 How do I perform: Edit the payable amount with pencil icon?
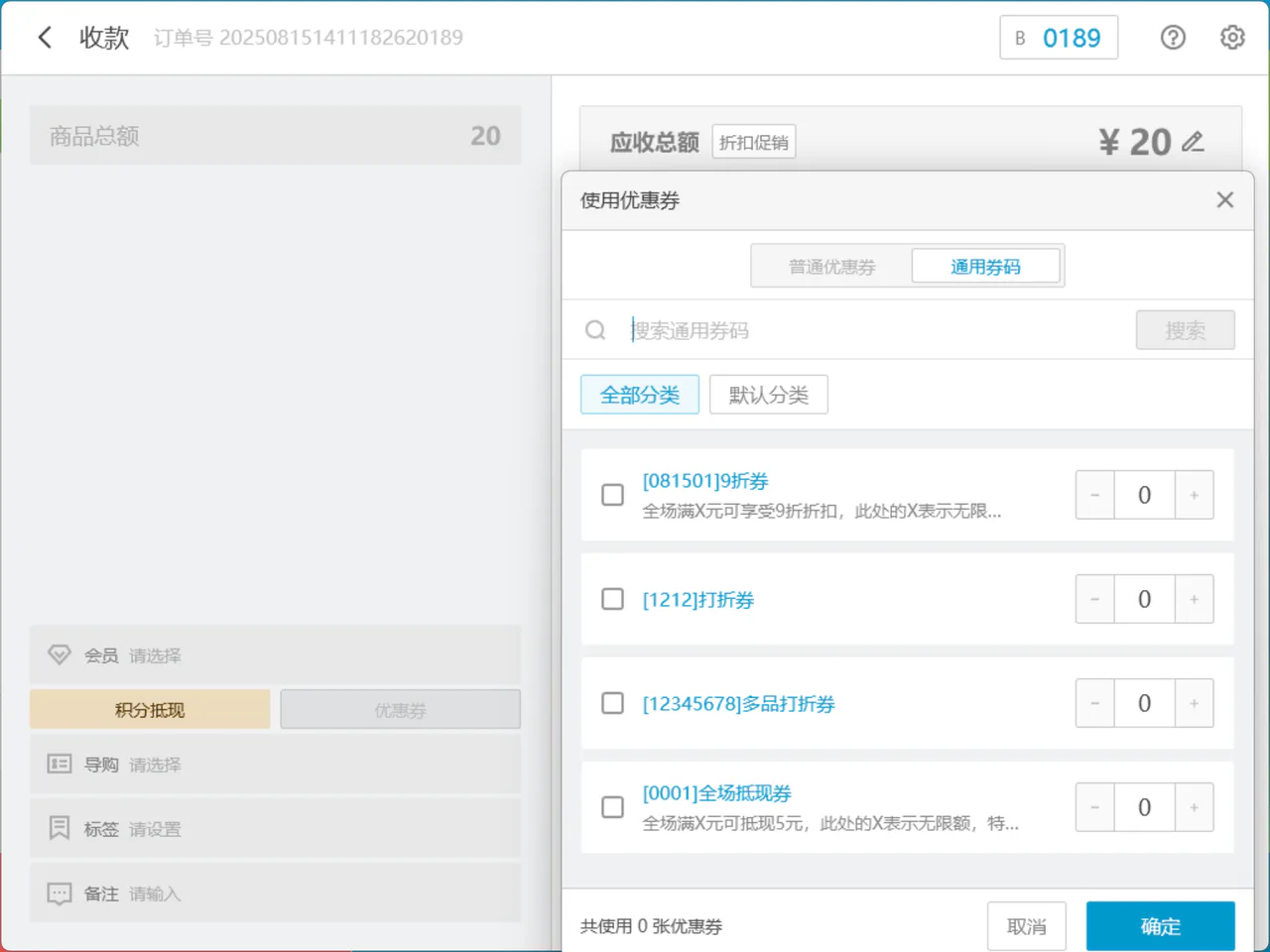tap(1194, 142)
